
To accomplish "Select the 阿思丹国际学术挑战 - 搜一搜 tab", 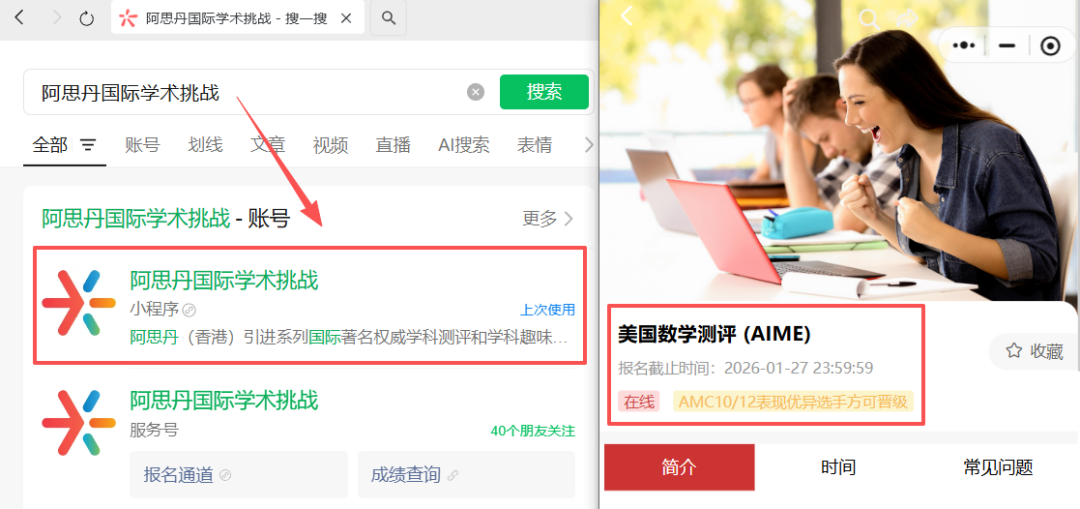I will point(238,18).
